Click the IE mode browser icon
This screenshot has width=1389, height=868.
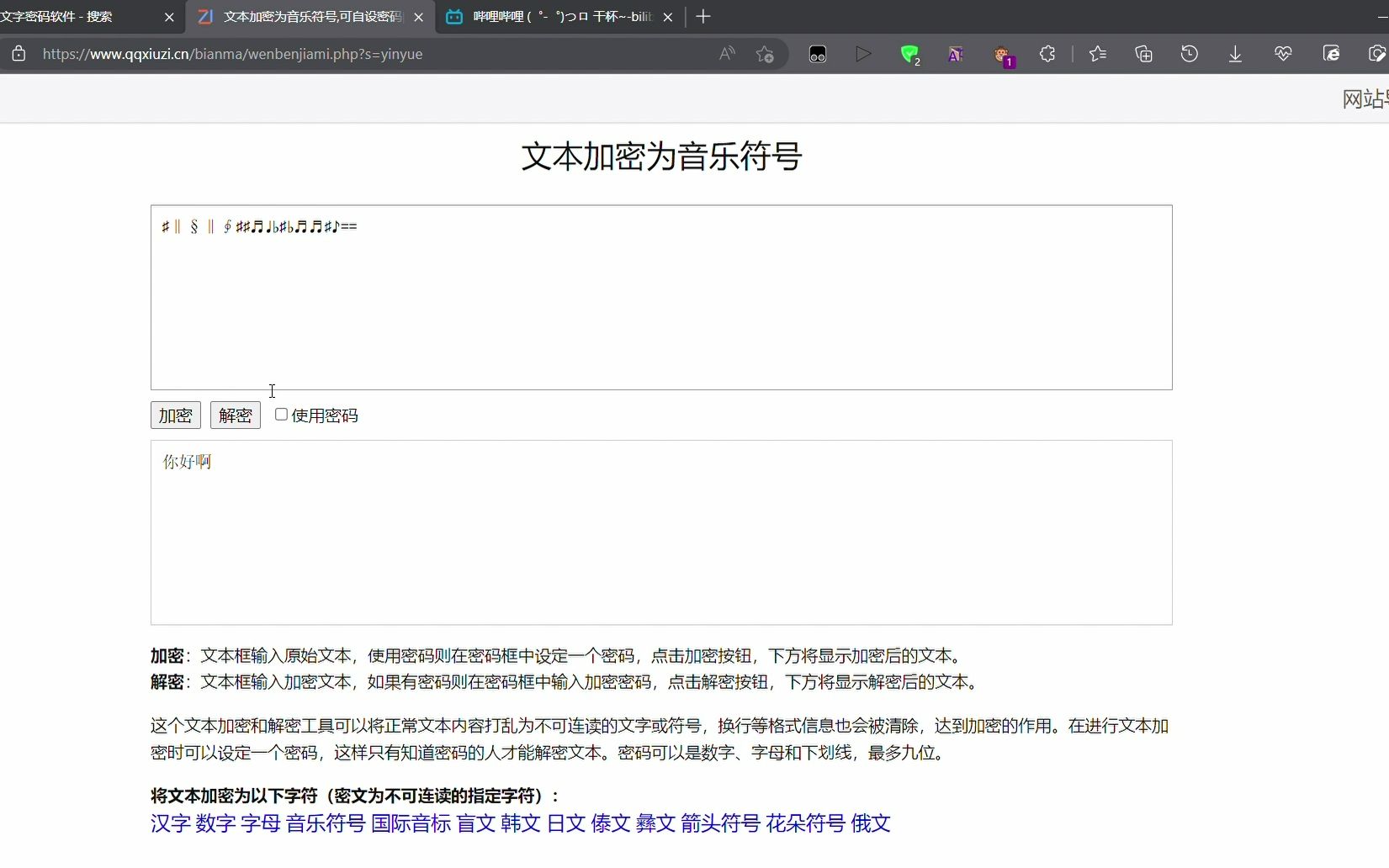1331,54
